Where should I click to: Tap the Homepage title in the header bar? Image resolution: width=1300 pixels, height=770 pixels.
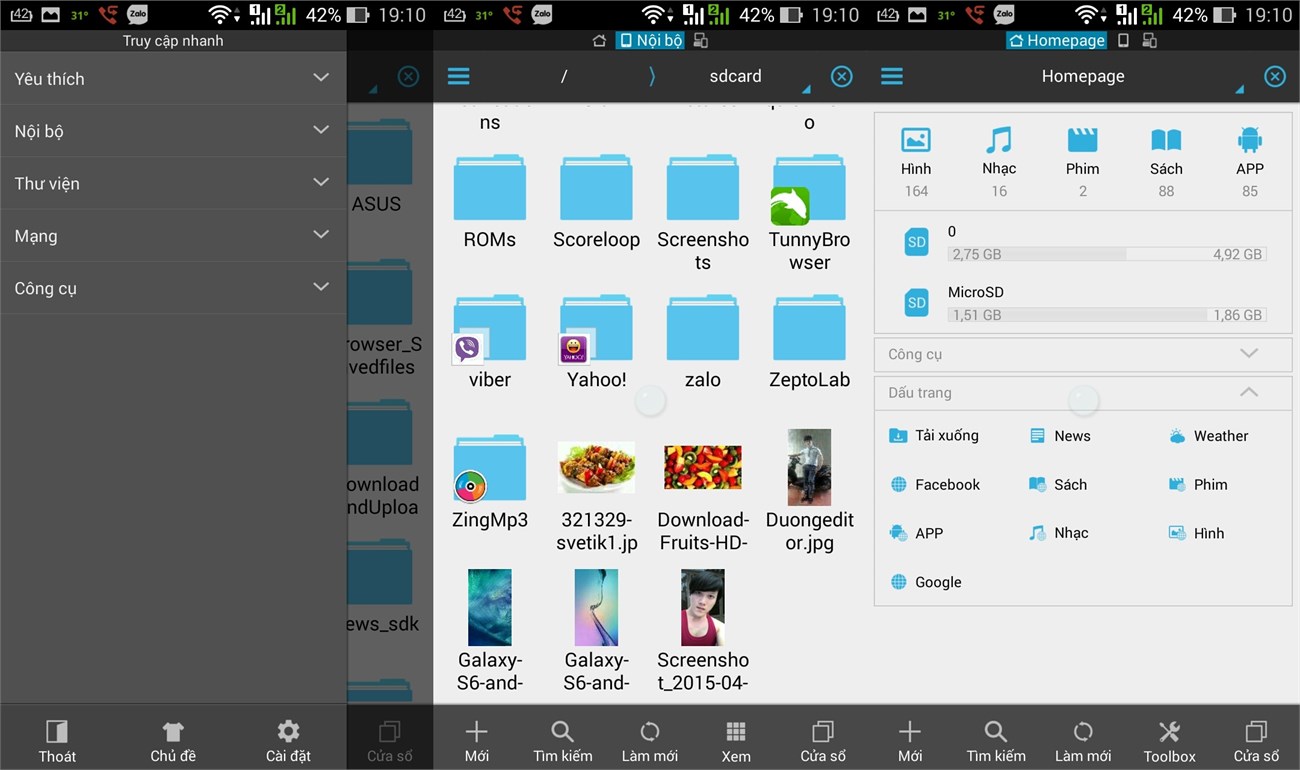point(1083,76)
